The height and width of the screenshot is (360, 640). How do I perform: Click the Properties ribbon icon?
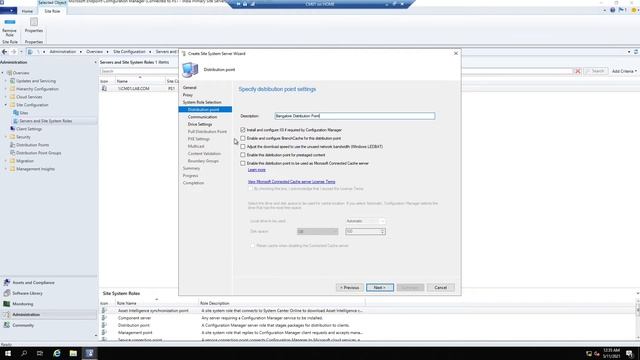pyautogui.click(x=34, y=22)
